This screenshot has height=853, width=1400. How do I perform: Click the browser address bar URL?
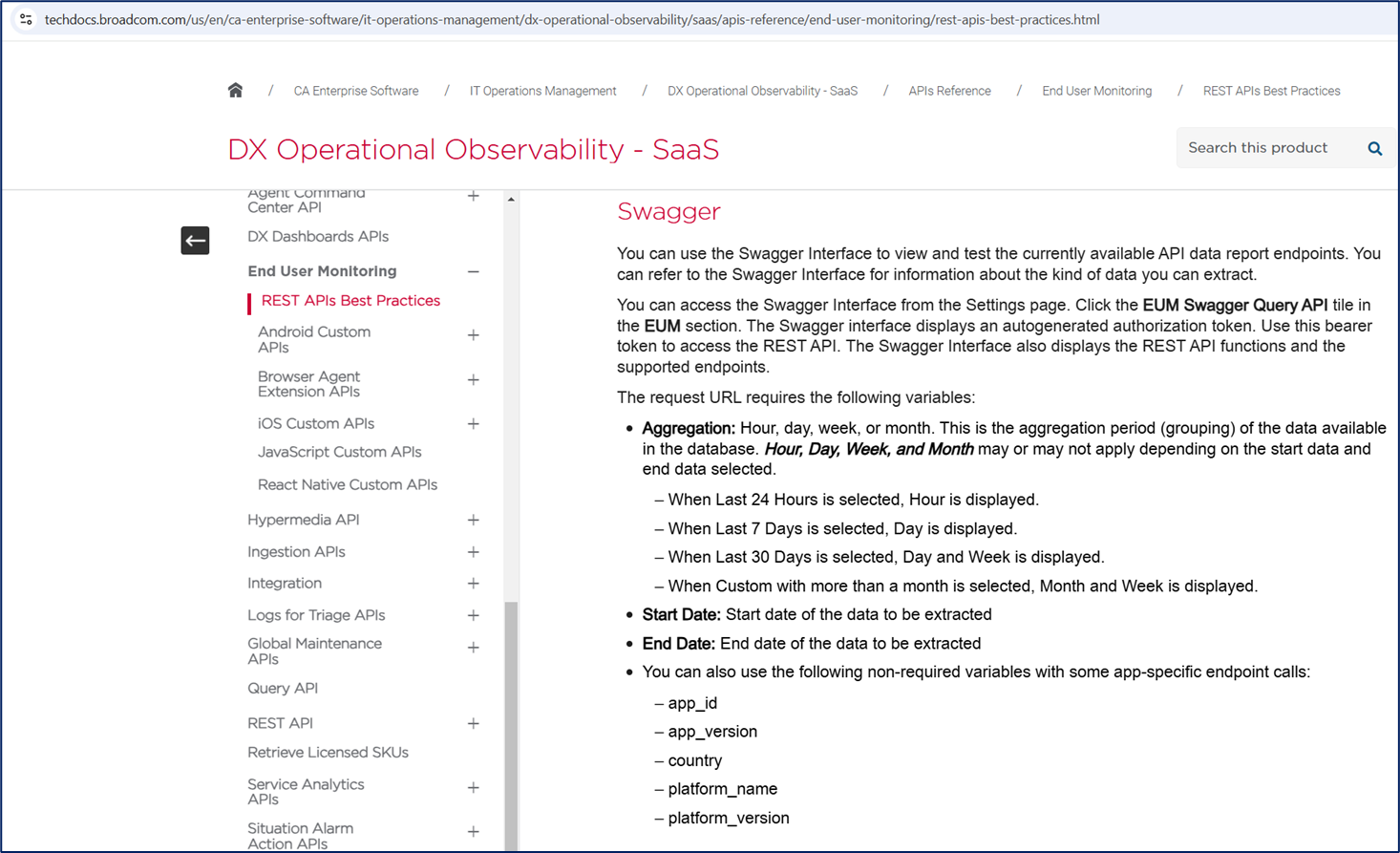tap(571, 19)
